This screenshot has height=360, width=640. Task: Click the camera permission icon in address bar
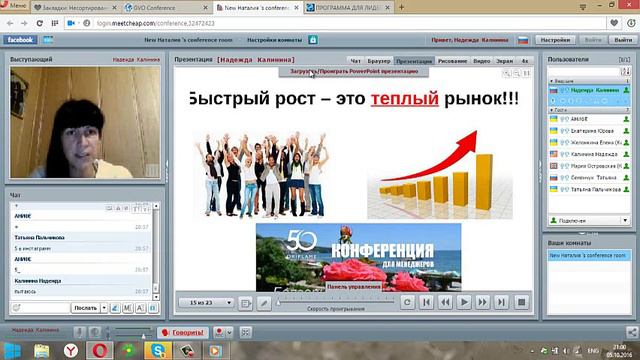point(71,23)
